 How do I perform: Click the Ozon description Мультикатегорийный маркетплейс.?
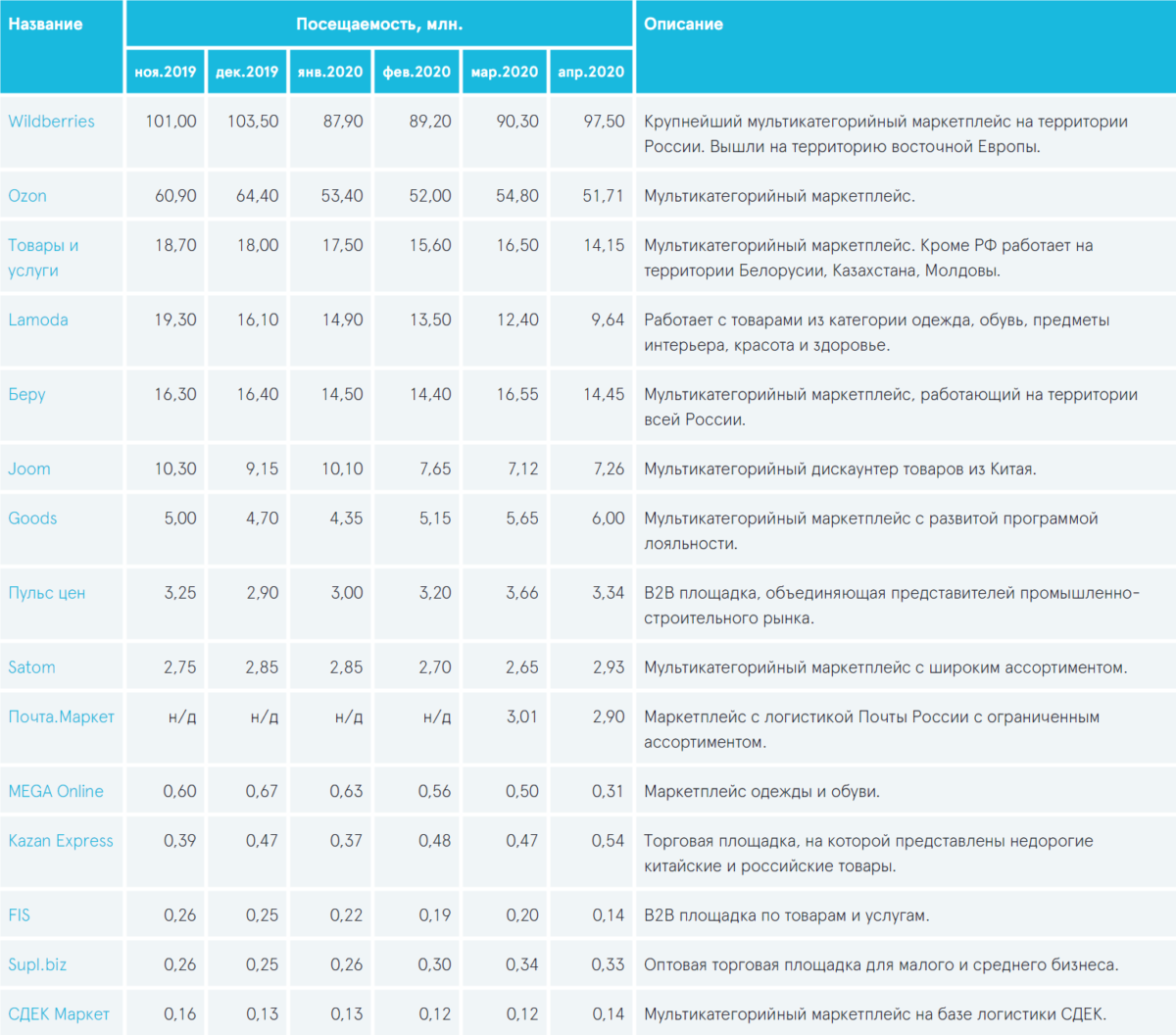coord(779,196)
